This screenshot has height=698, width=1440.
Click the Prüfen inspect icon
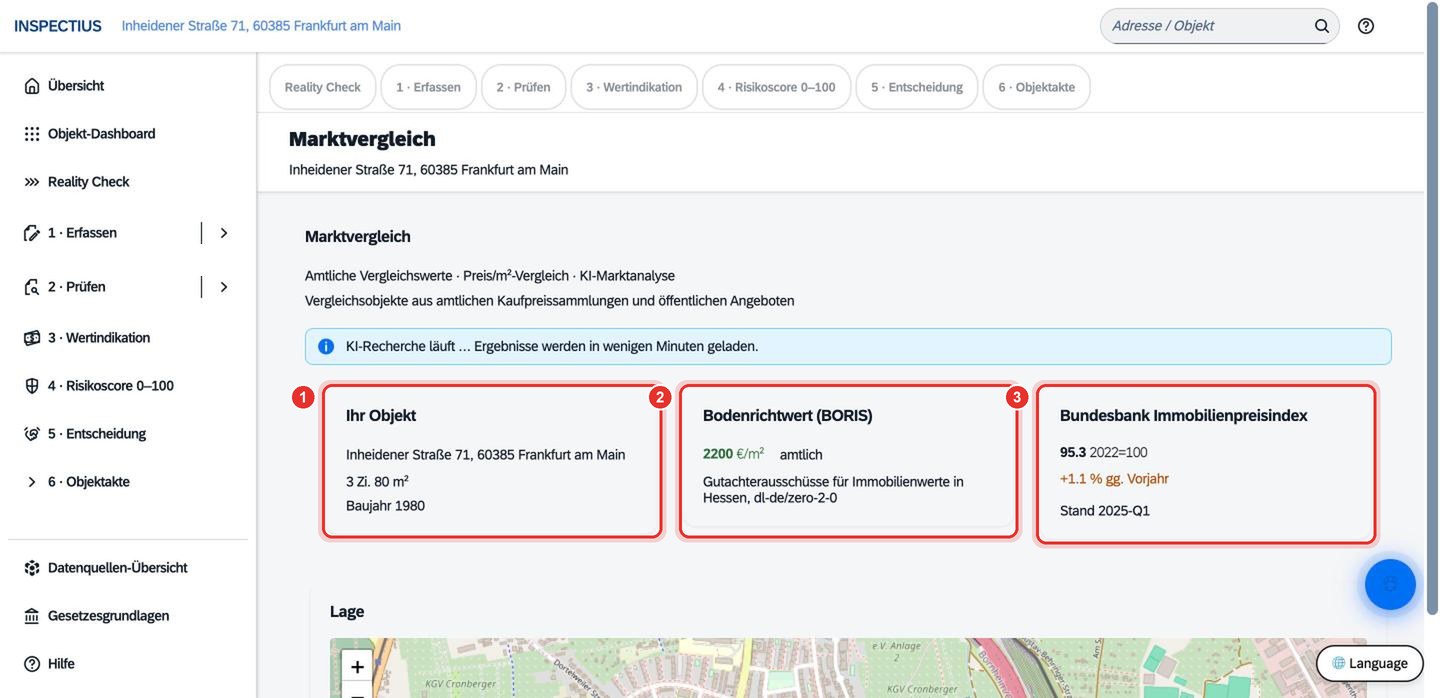[x=32, y=287]
